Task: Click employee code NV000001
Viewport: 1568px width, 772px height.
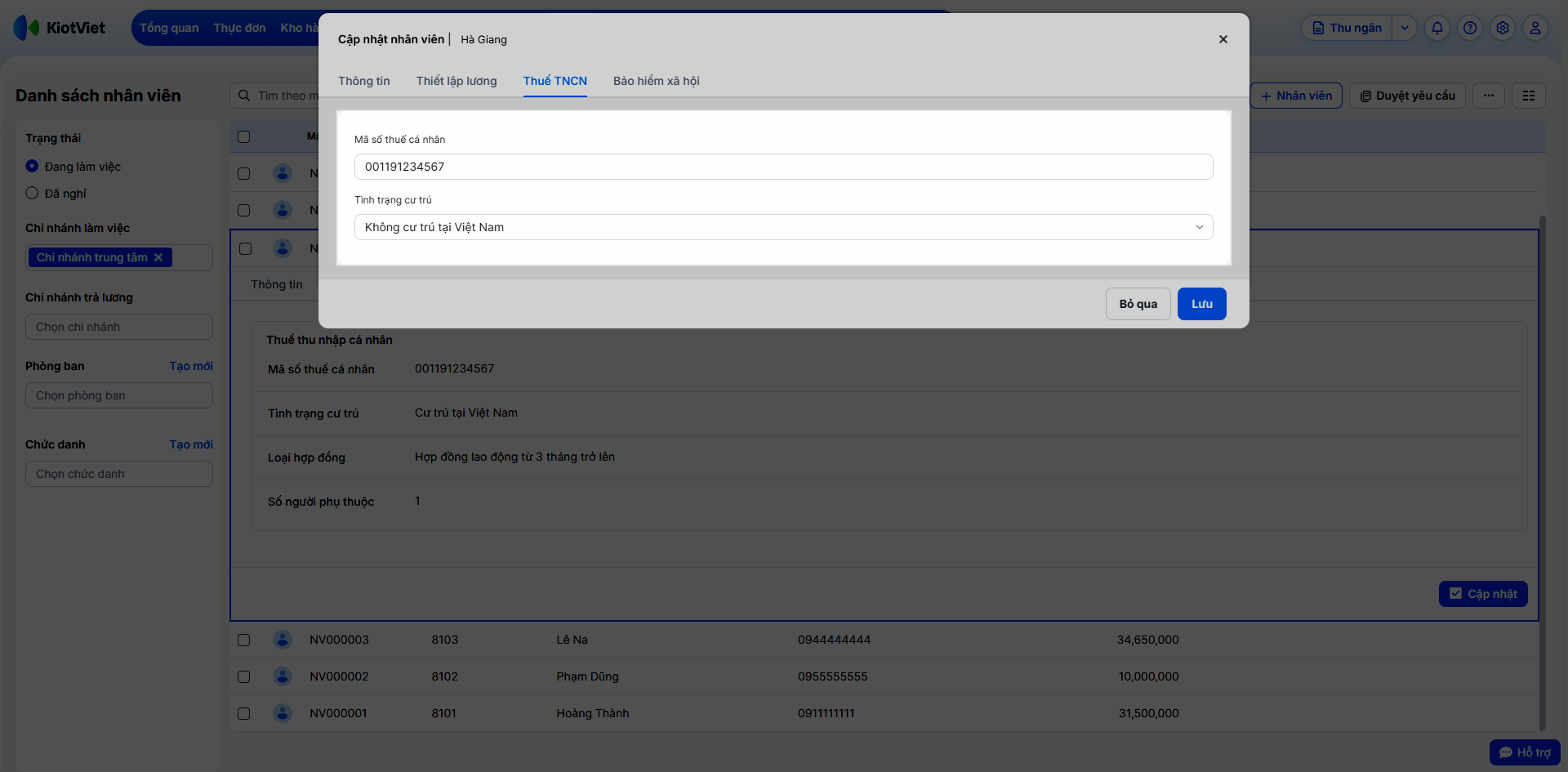Action: 338,713
